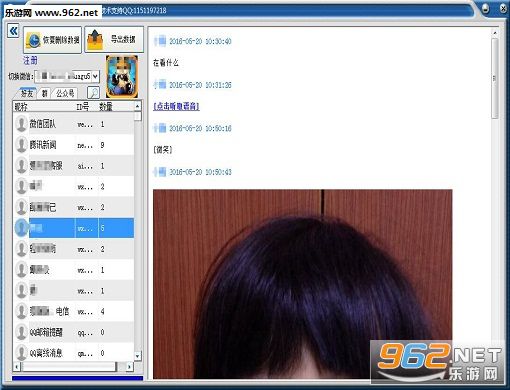The width and height of the screenshot is (510, 390).
Task: Select the 腾讯新闻 contact row
Action: pyautogui.click(x=73, y=145)
